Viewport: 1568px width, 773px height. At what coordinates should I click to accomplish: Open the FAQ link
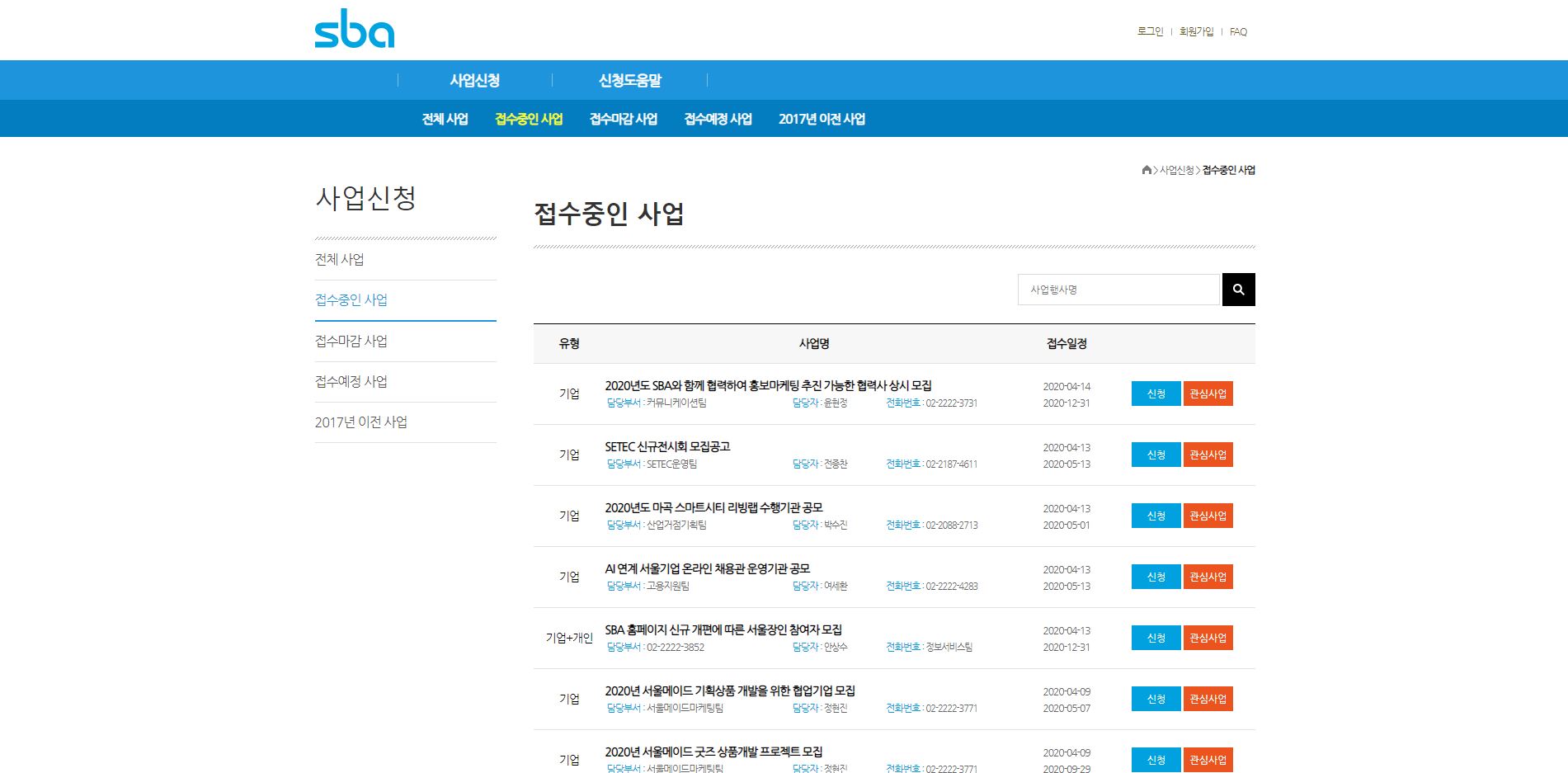point(1238,31)
